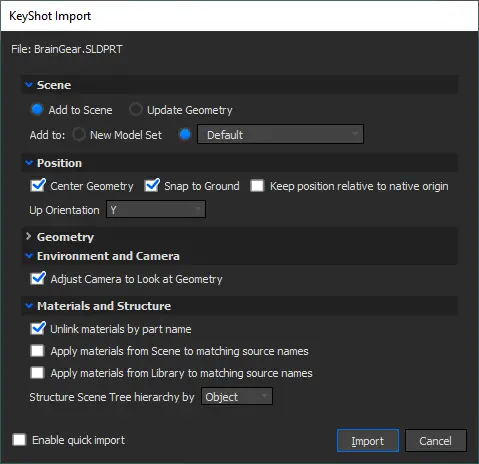This screenshot has height=464, width=479.
Task: Open the Default model set dropdown
Action: pos(280,134)
